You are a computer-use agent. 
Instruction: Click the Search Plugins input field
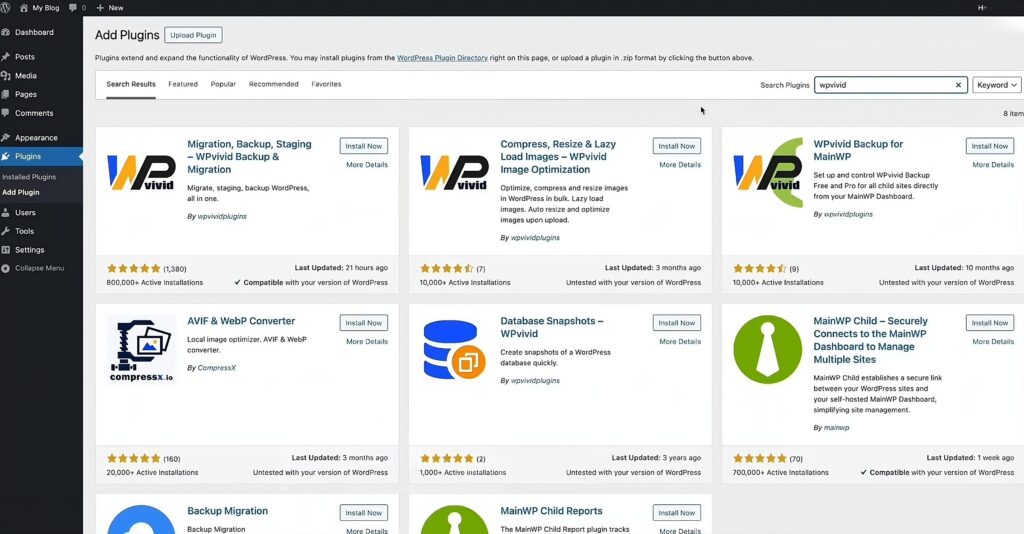883,85
